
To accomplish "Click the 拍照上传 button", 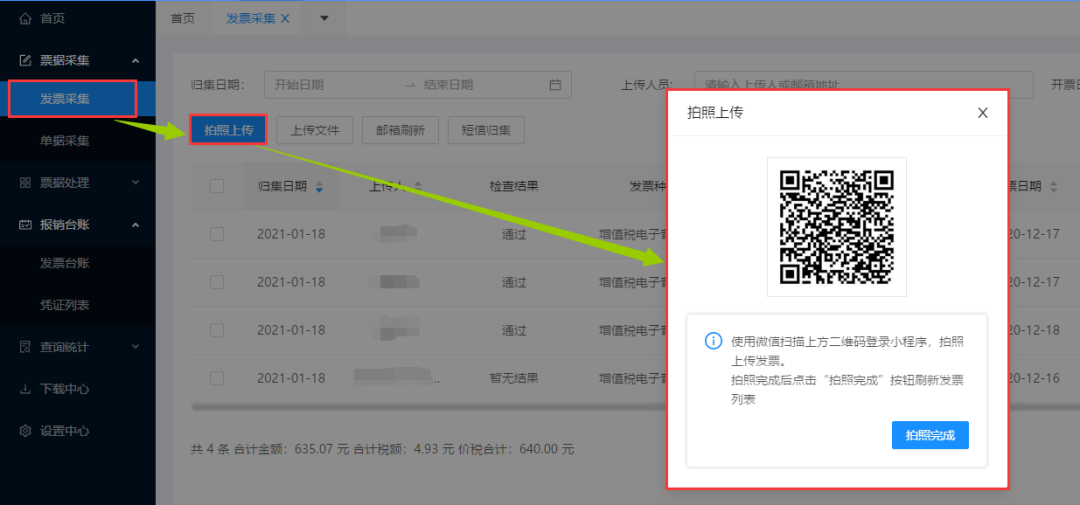I will coord(229,130).
